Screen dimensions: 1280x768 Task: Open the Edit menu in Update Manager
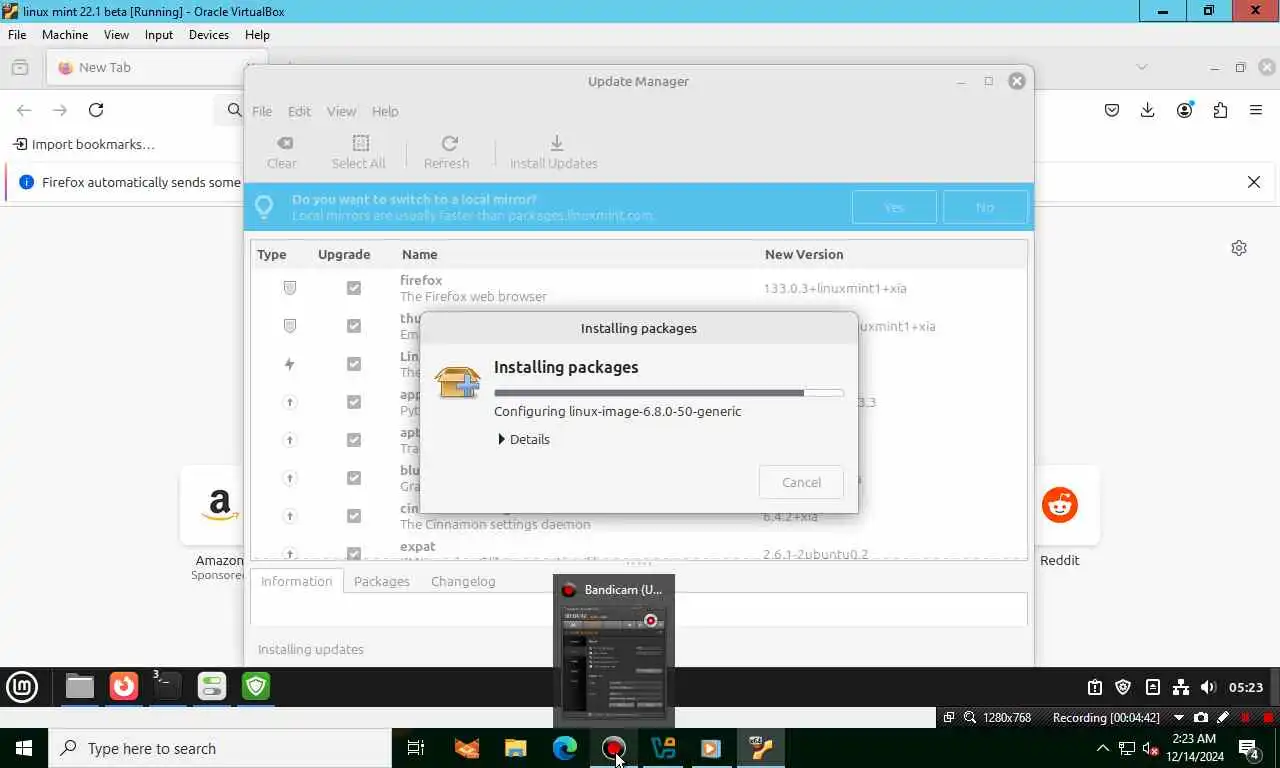299,111
